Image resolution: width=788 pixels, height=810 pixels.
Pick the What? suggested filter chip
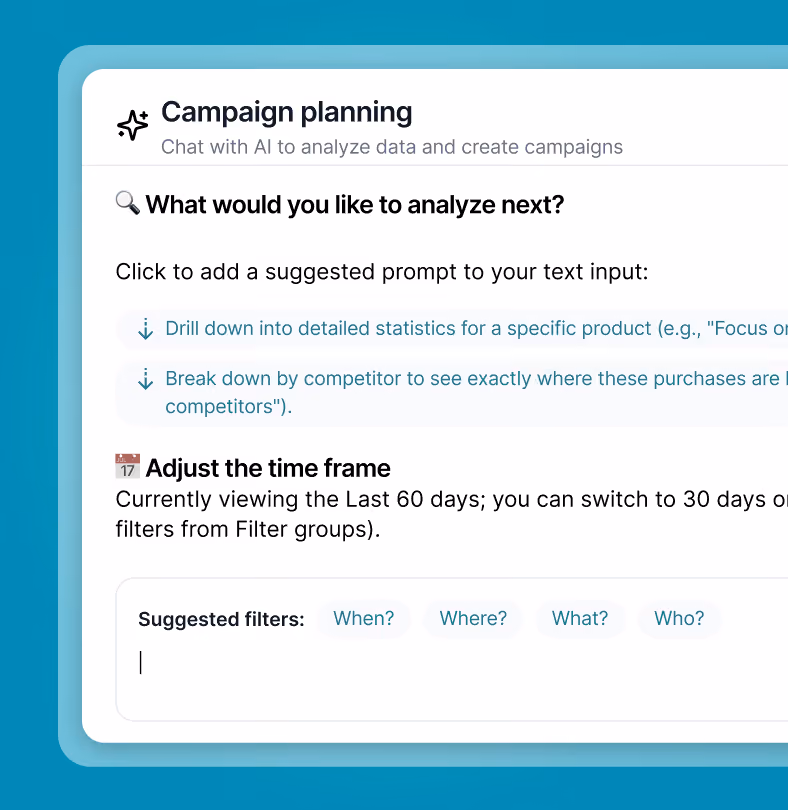[x=580, y=618]
